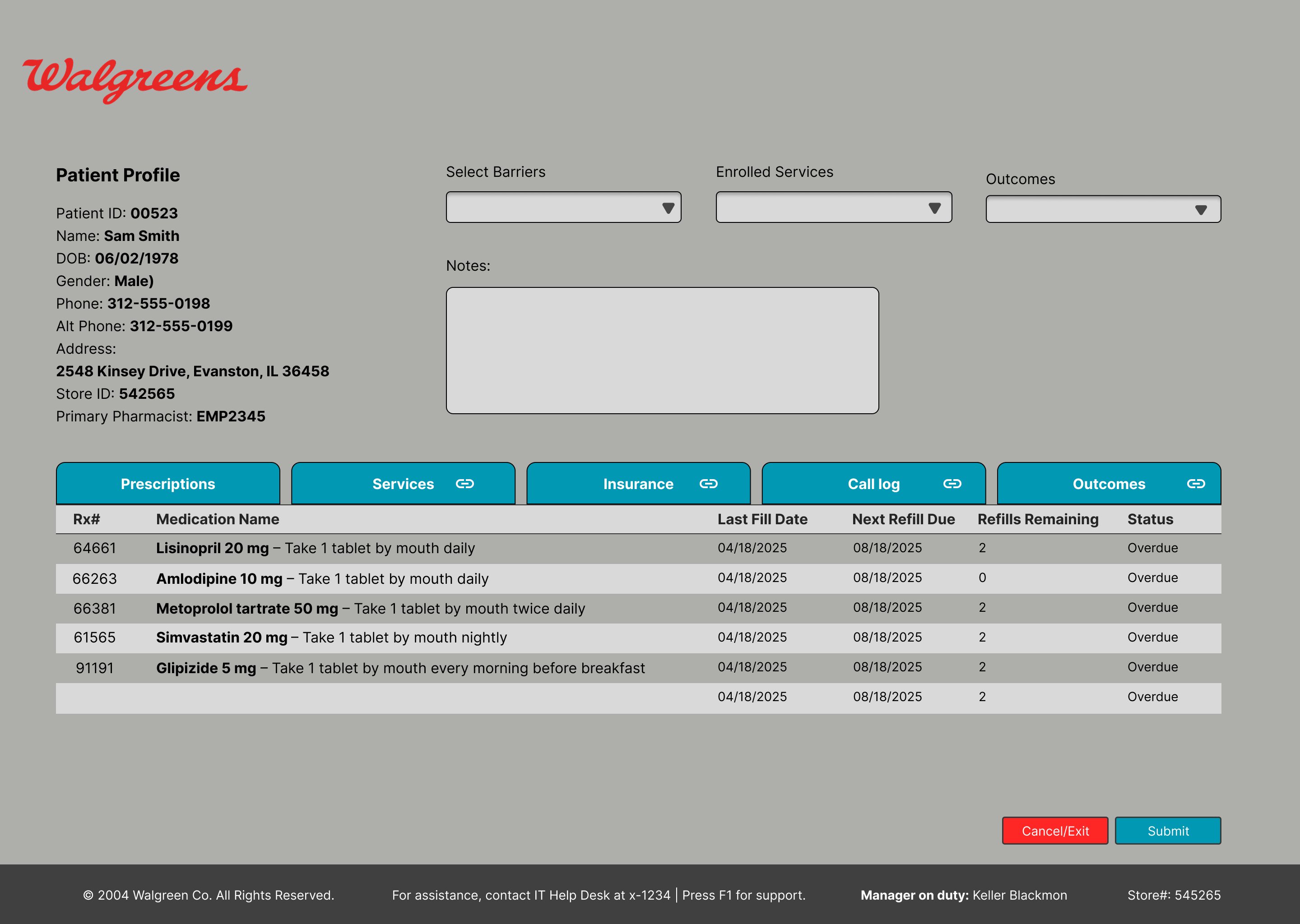Select the Simvastatin 20 mg prescription row

(x=399, y=637)
